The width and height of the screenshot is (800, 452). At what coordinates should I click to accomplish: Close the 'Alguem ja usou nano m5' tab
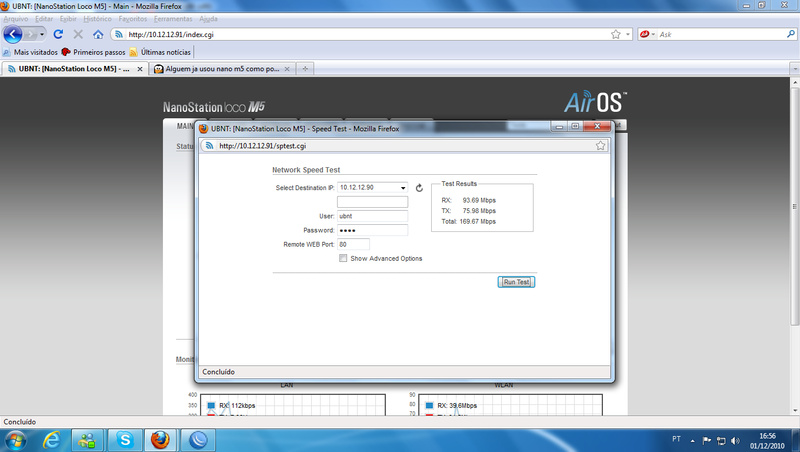287,69
